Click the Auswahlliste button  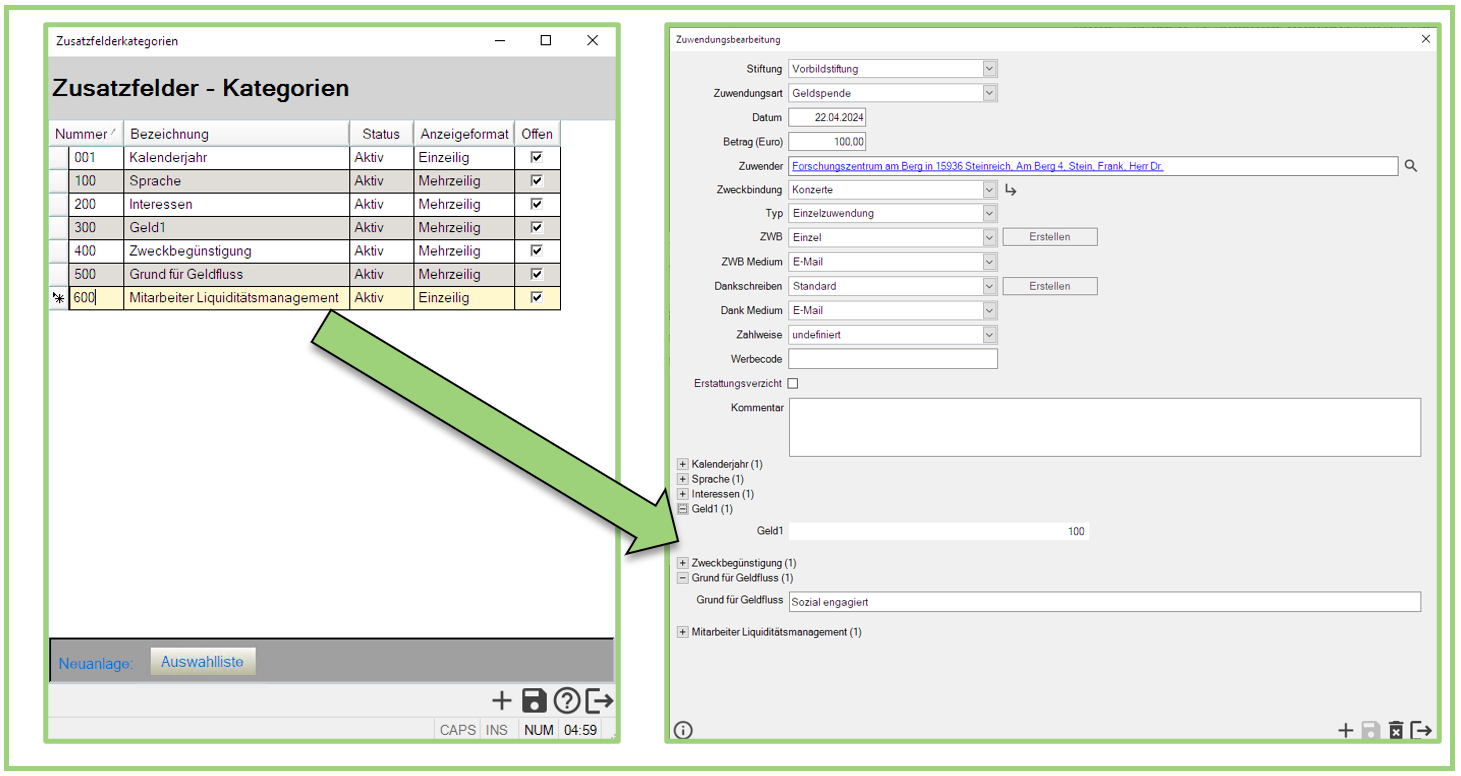pos(203,662)
